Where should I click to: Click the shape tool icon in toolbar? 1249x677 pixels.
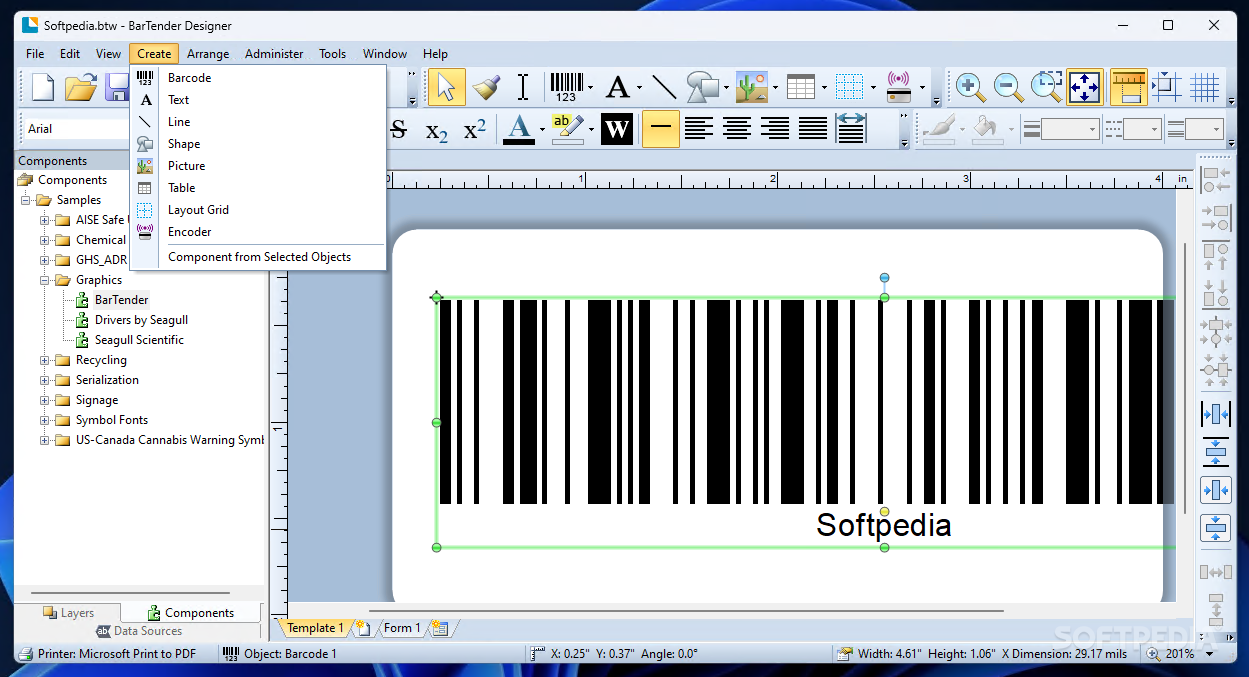tap(704, 87)
